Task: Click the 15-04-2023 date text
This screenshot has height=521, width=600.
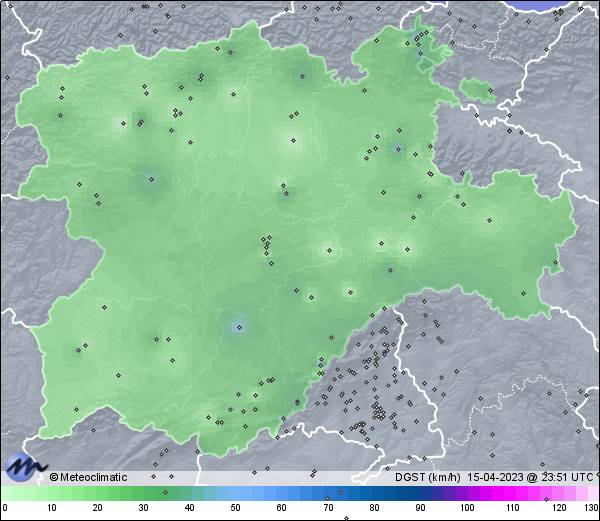Action: [x=495, y=477]
